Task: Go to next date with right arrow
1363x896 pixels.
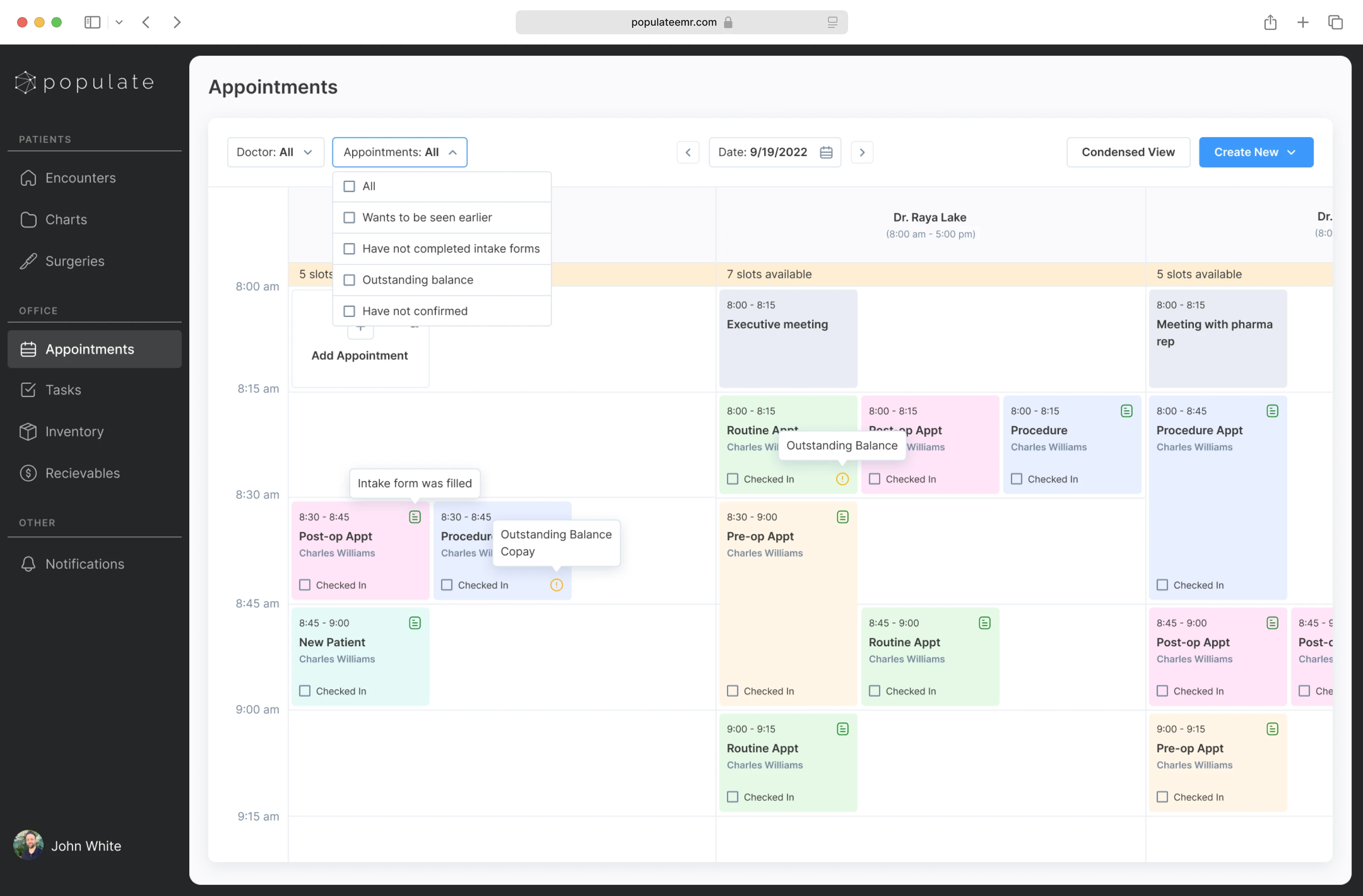Action: click(861, 152)
